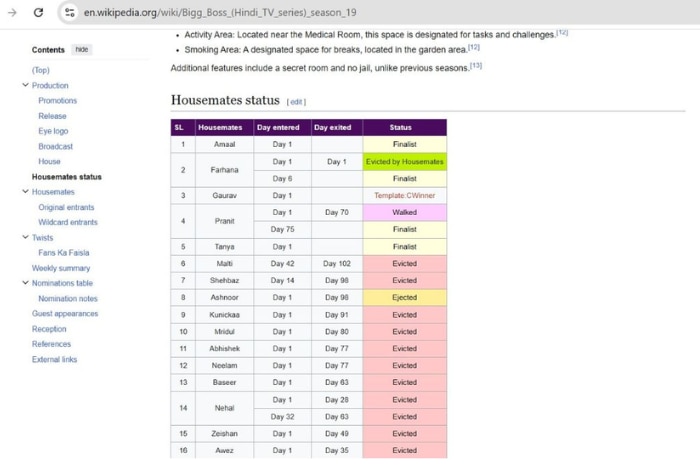
Task: Open the Eye logo subsection
Action: [x=53, y=131]
